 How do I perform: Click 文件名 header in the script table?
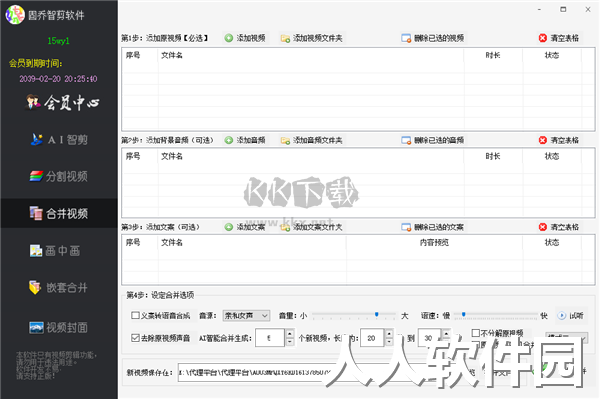click(172, 242)
